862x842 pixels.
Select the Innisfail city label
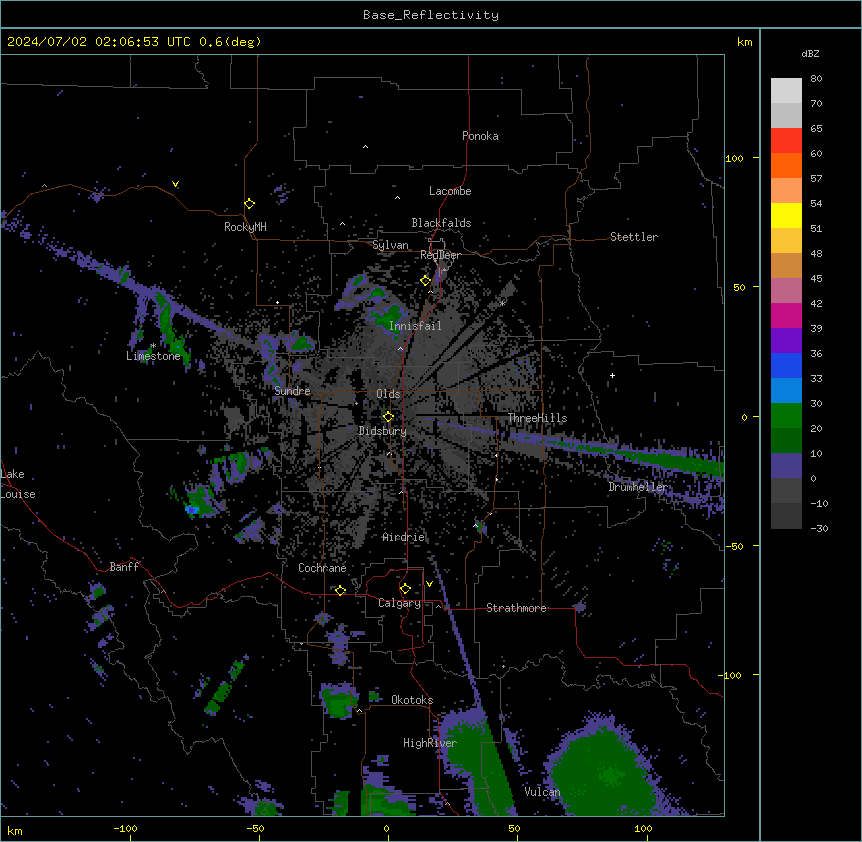pos(415,326)
